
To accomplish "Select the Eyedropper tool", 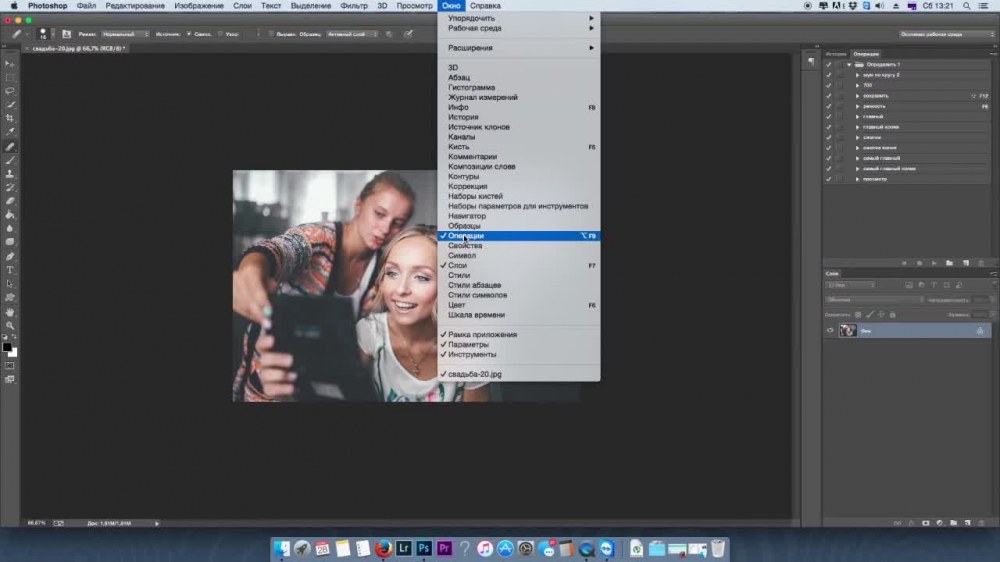I will [11, 132].
